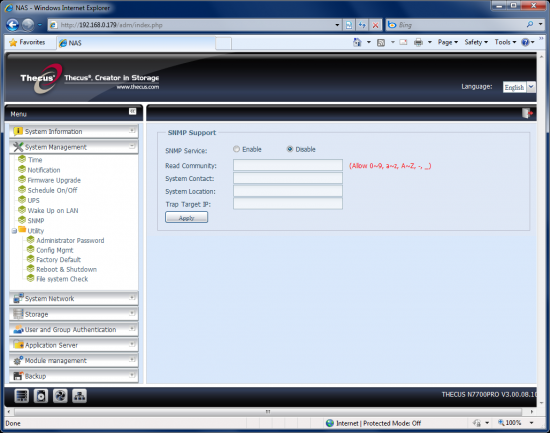Open UPS settings in tree

pyautogui.click(x=33, y=200)
